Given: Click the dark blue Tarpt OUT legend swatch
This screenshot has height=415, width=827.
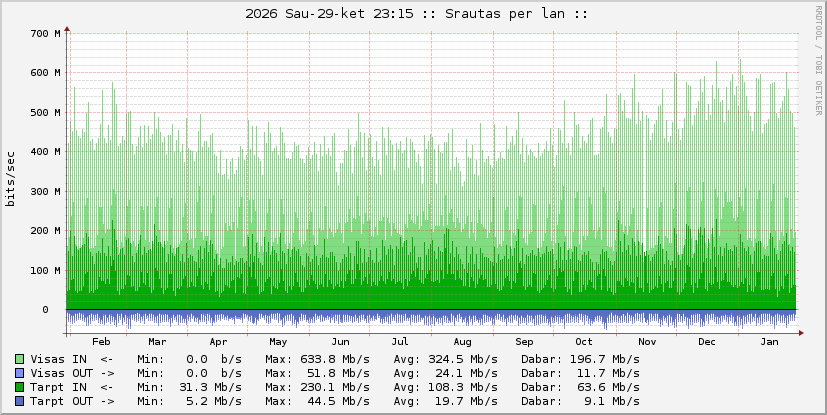Looking at the screenshot, I should point(20,401).
